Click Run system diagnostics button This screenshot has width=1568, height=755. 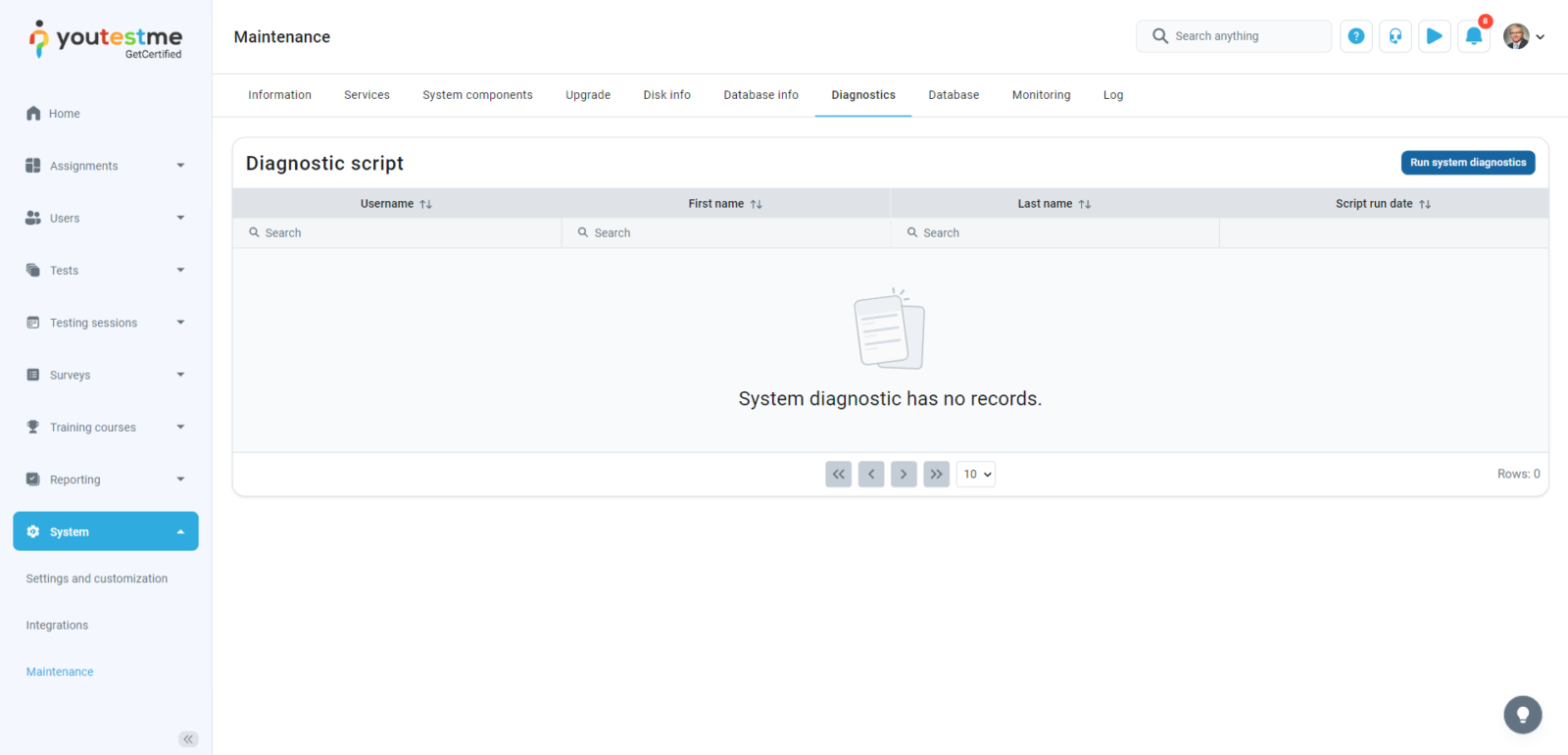(x=1467, y=163)
